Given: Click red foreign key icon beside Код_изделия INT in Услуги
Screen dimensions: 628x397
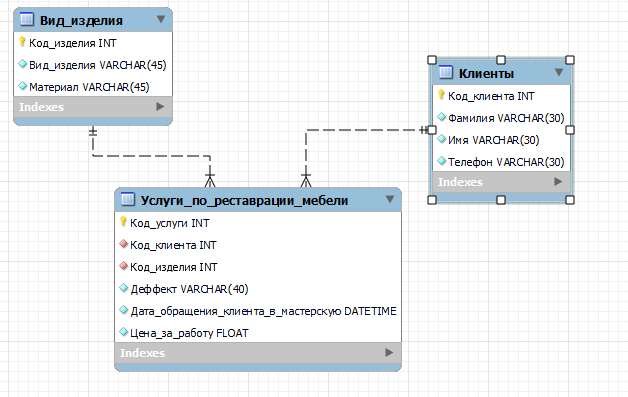Looking at the screenshot, I should (124, 266).
